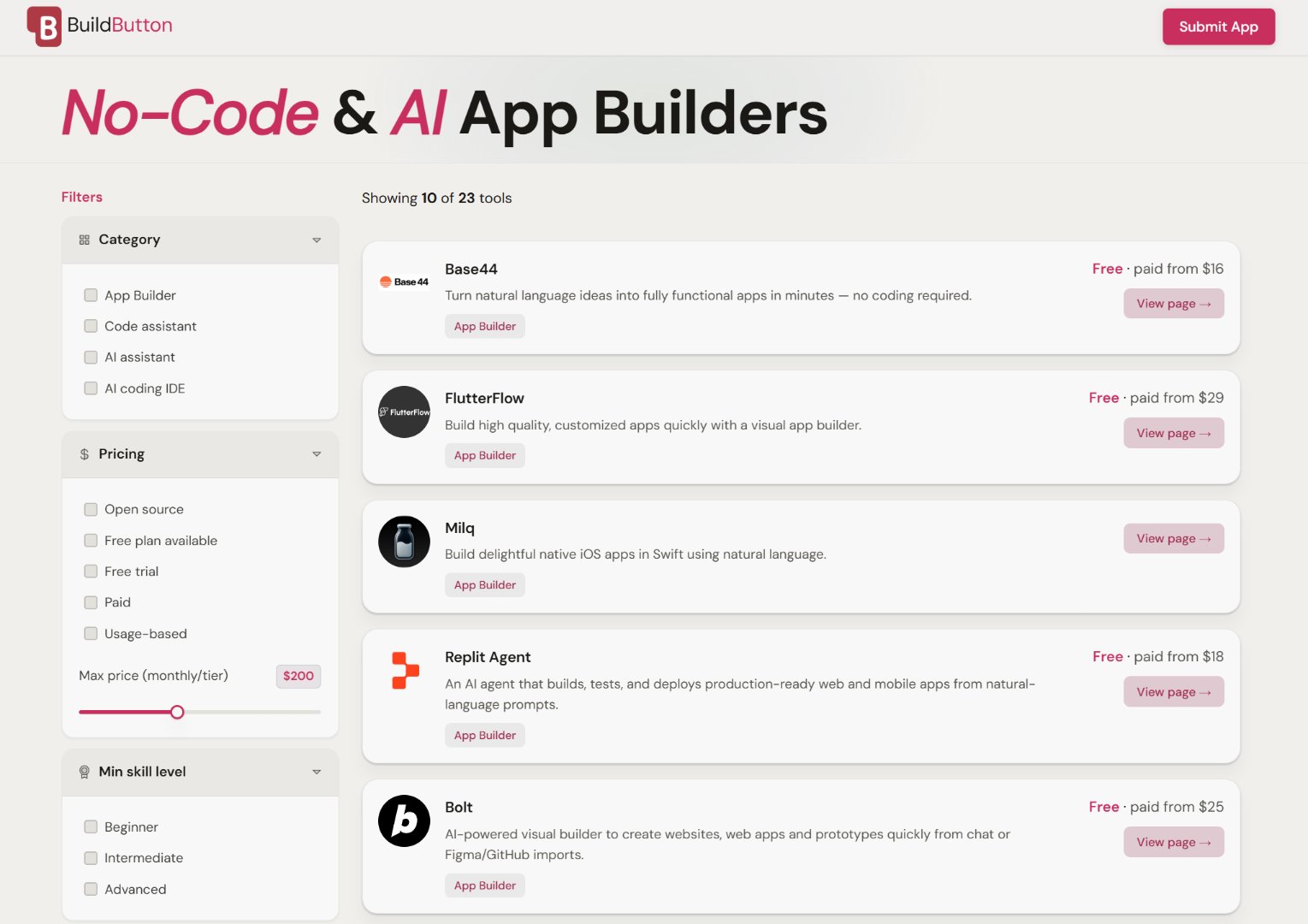Toggle the Paid pricing checkbox
Image resolution: width=1308 pixels, height=924 pixels.
coord(91,602)
